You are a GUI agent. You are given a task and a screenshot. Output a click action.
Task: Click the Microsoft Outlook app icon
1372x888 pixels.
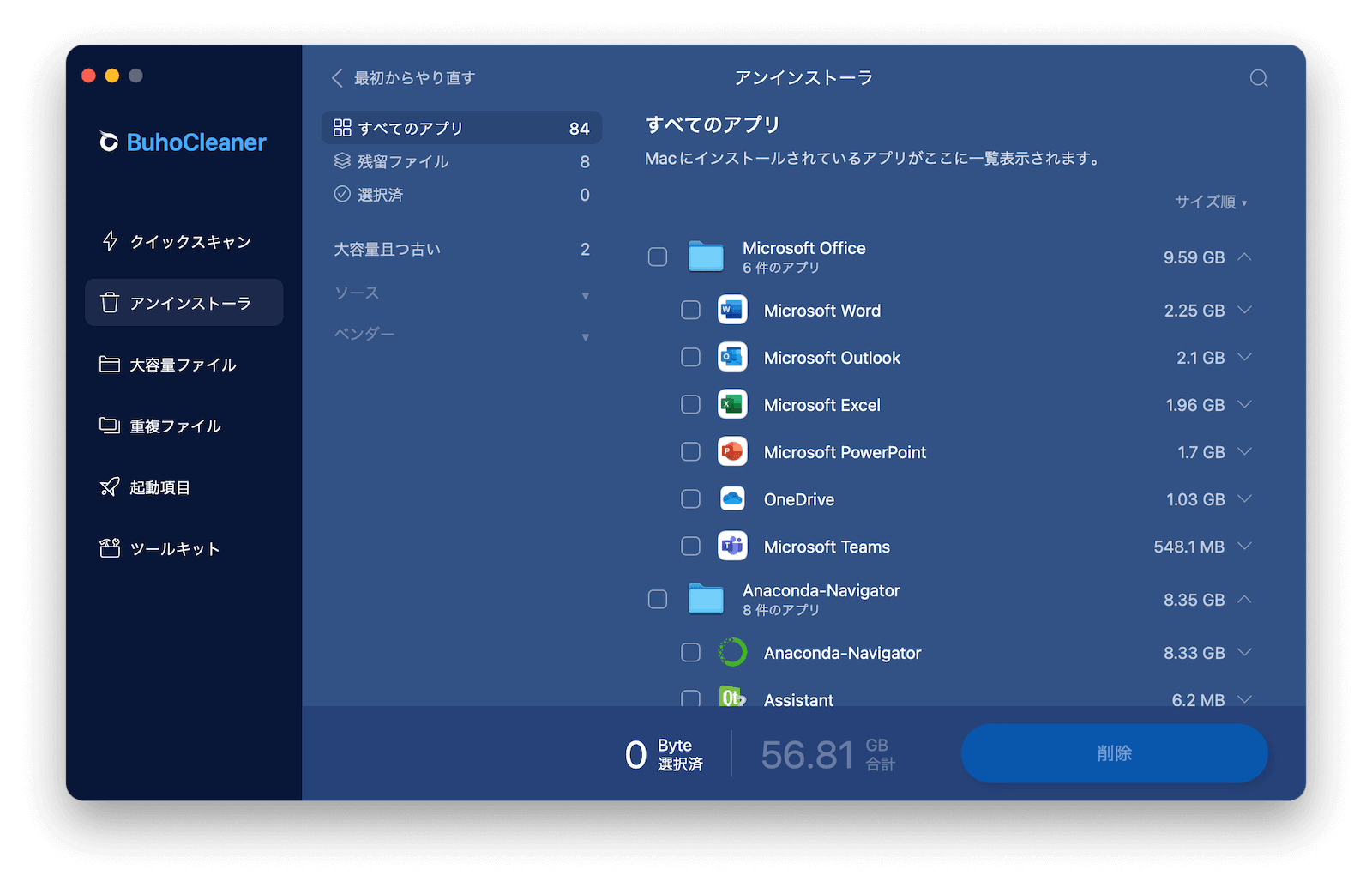click(x=732, y=357)
